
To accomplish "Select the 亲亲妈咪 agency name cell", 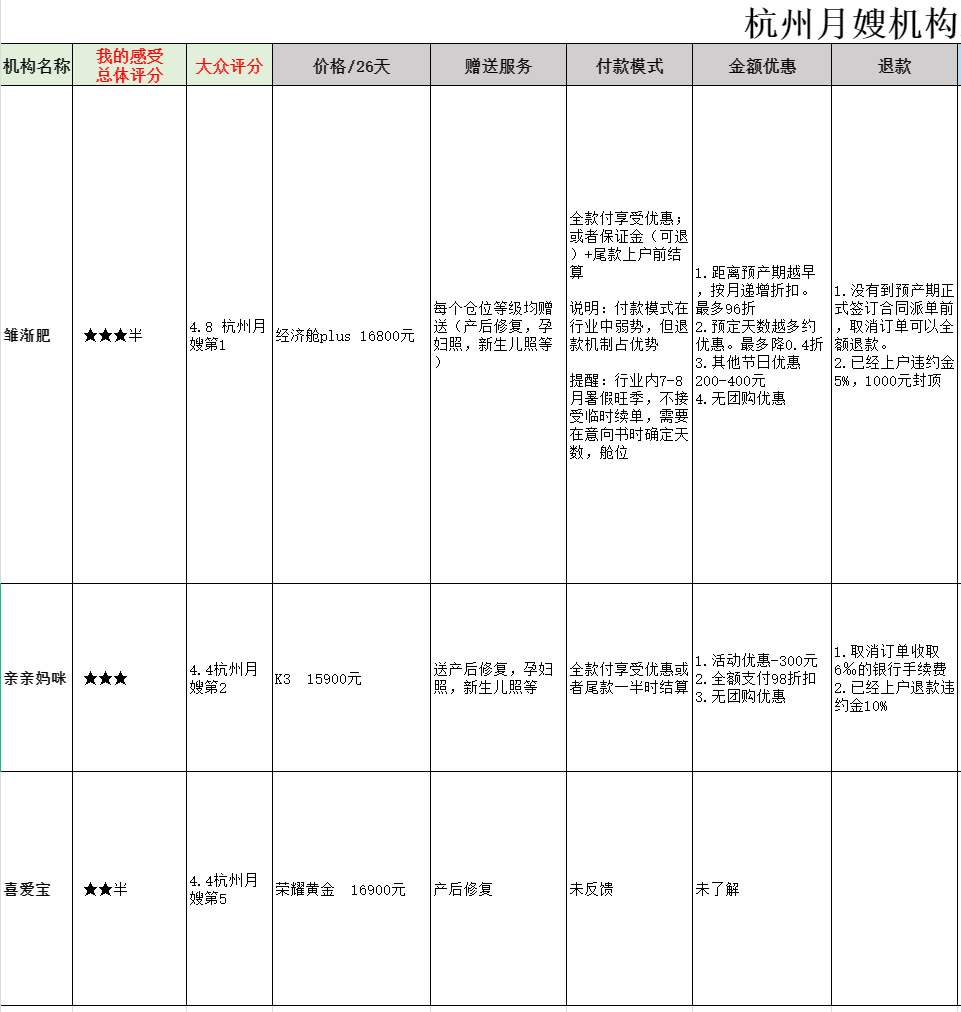I will pos(36,678).
